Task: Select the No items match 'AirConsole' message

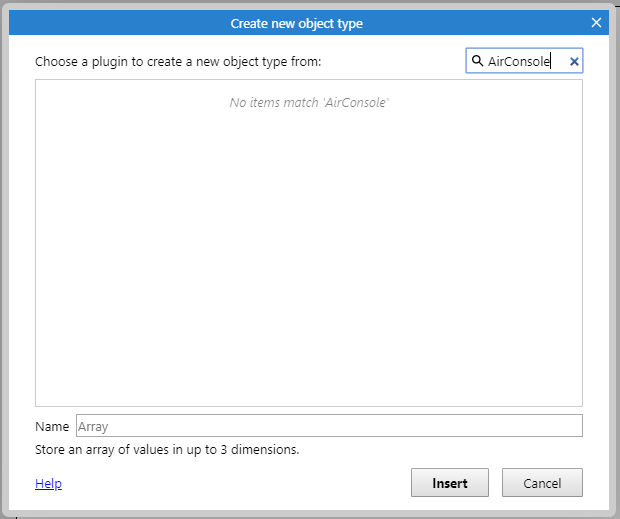Action: coord(309,103)
